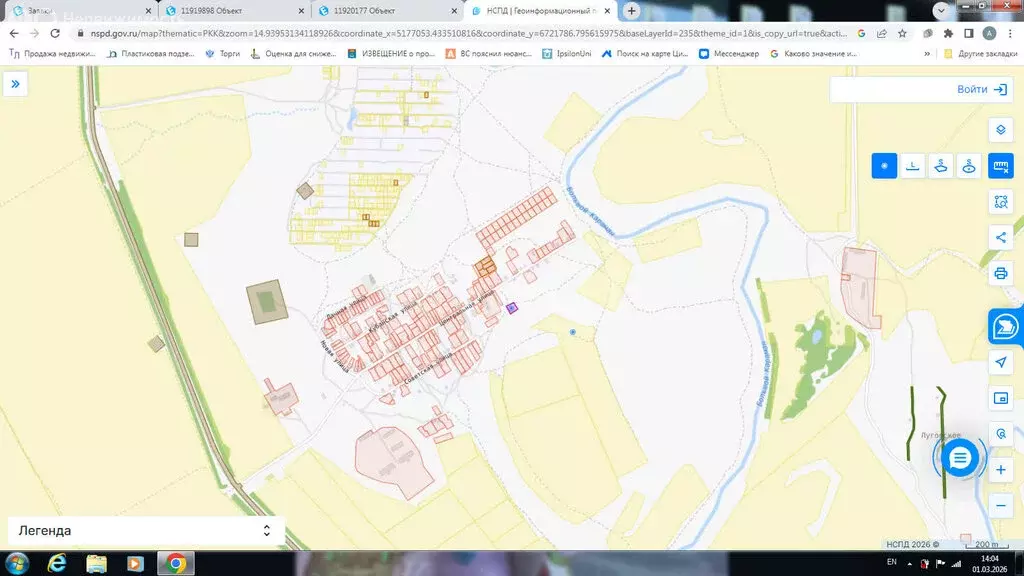This screenshot has width=1024, height=576.
Task: Zoom out with the minus button
Action: click(x=1000, y=506)
